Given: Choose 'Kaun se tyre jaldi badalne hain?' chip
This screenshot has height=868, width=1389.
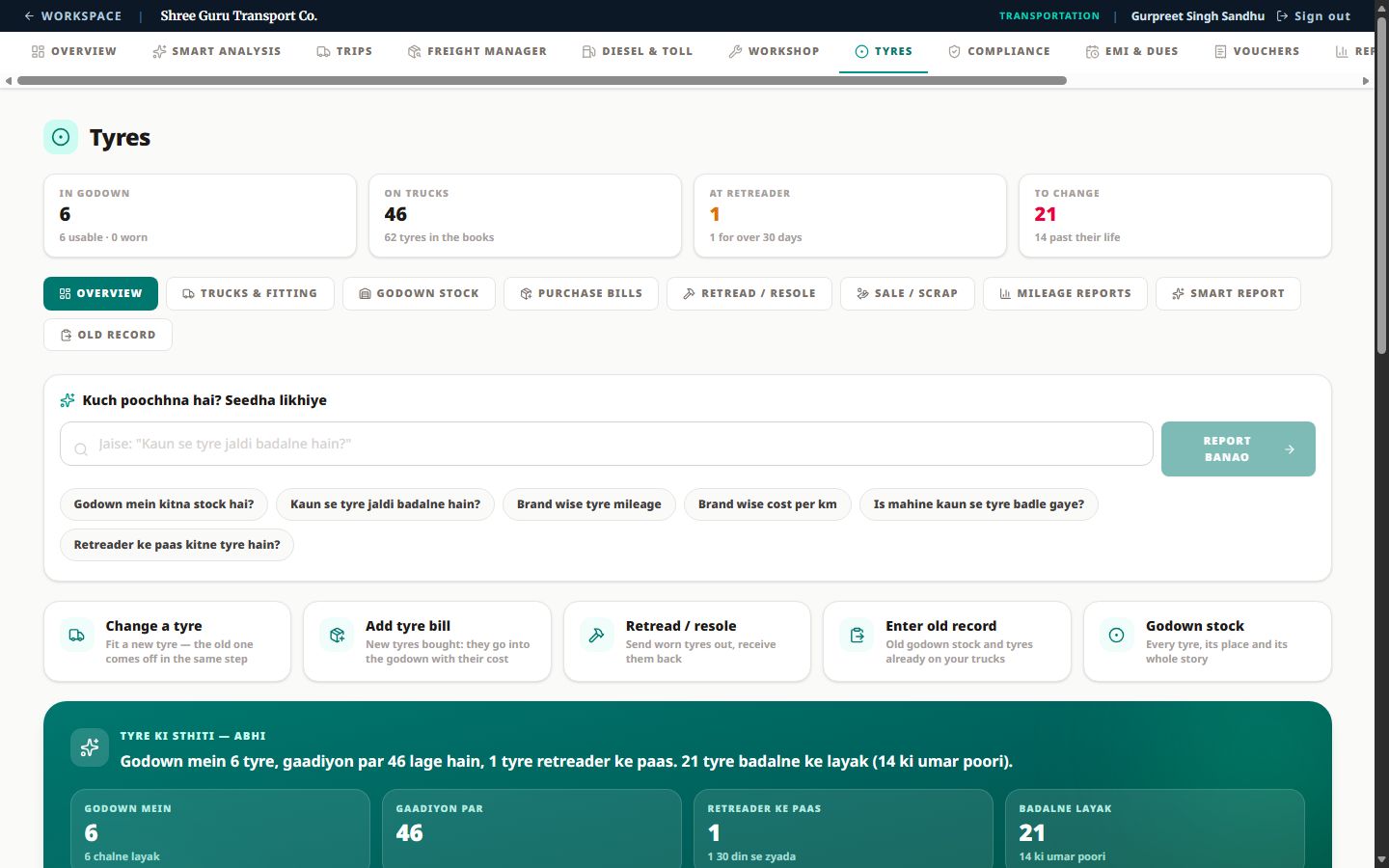Looking at the screenshot, I should [x=385, y=504].
